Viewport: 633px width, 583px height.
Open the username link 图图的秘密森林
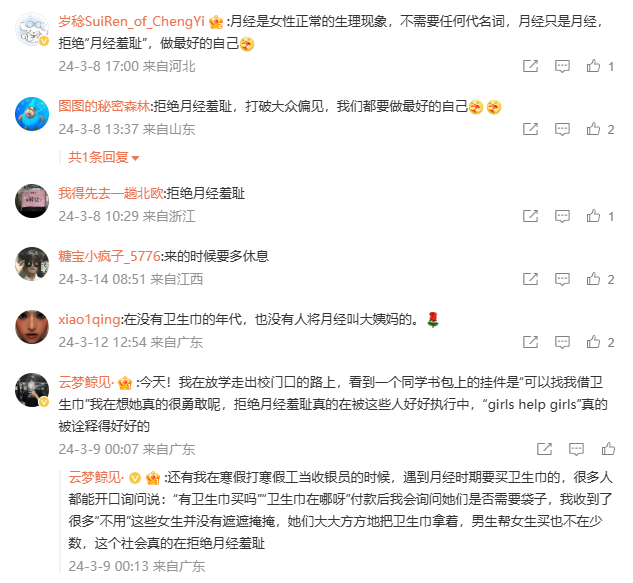click(x=104, y=107)
